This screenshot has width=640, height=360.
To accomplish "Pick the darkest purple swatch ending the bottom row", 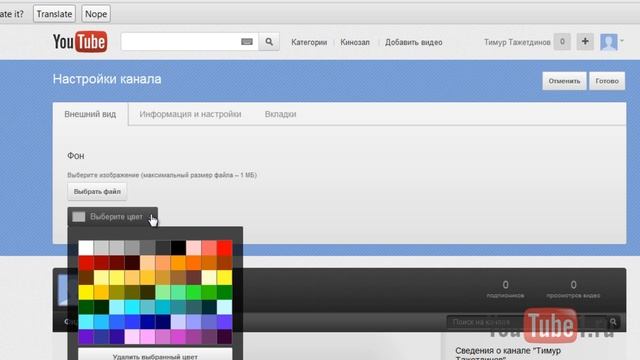I will pyautogui.click(x=224, y=337).
